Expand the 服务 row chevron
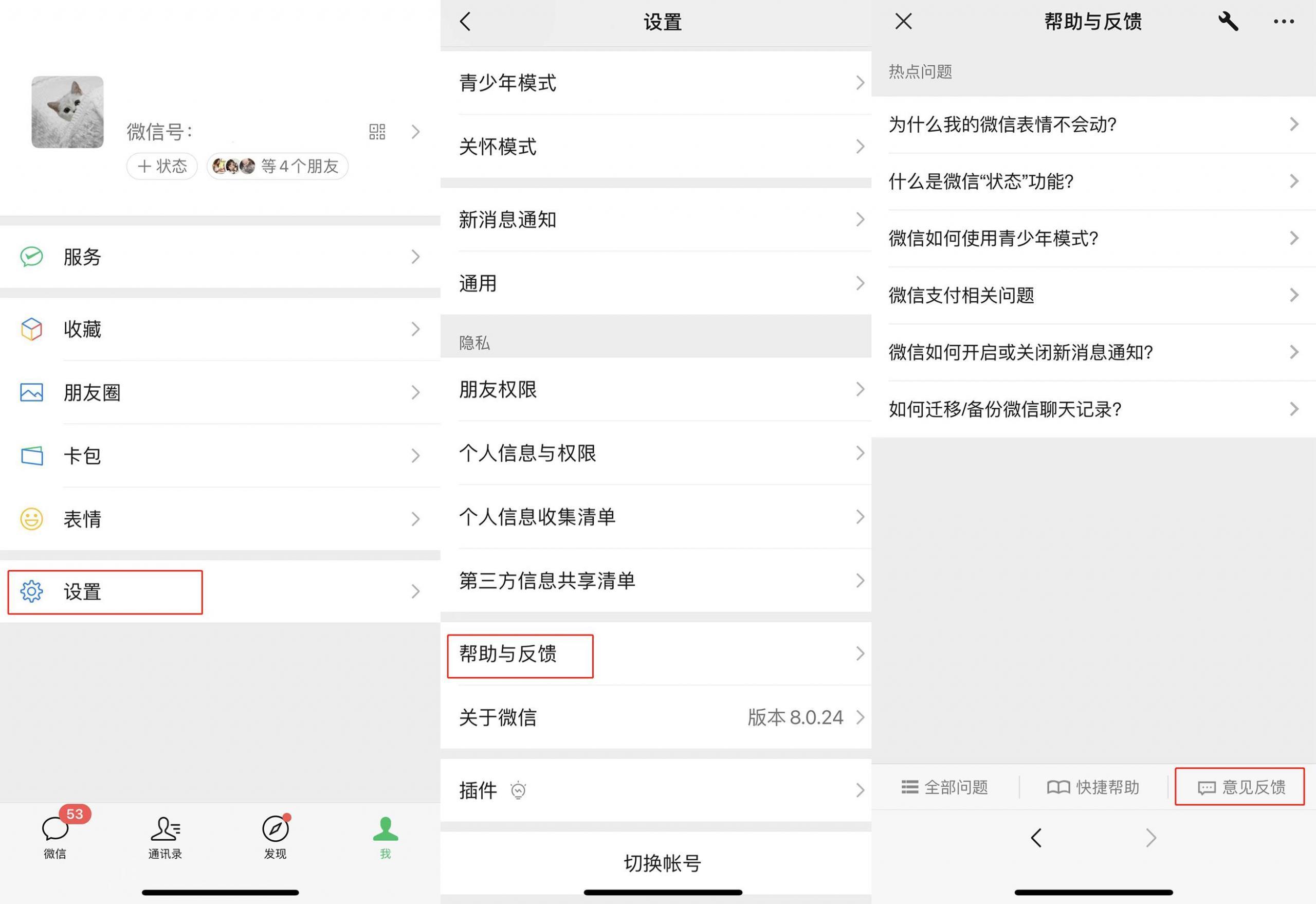Viewport: 1316px width, 904px height. tap(415, 257)
